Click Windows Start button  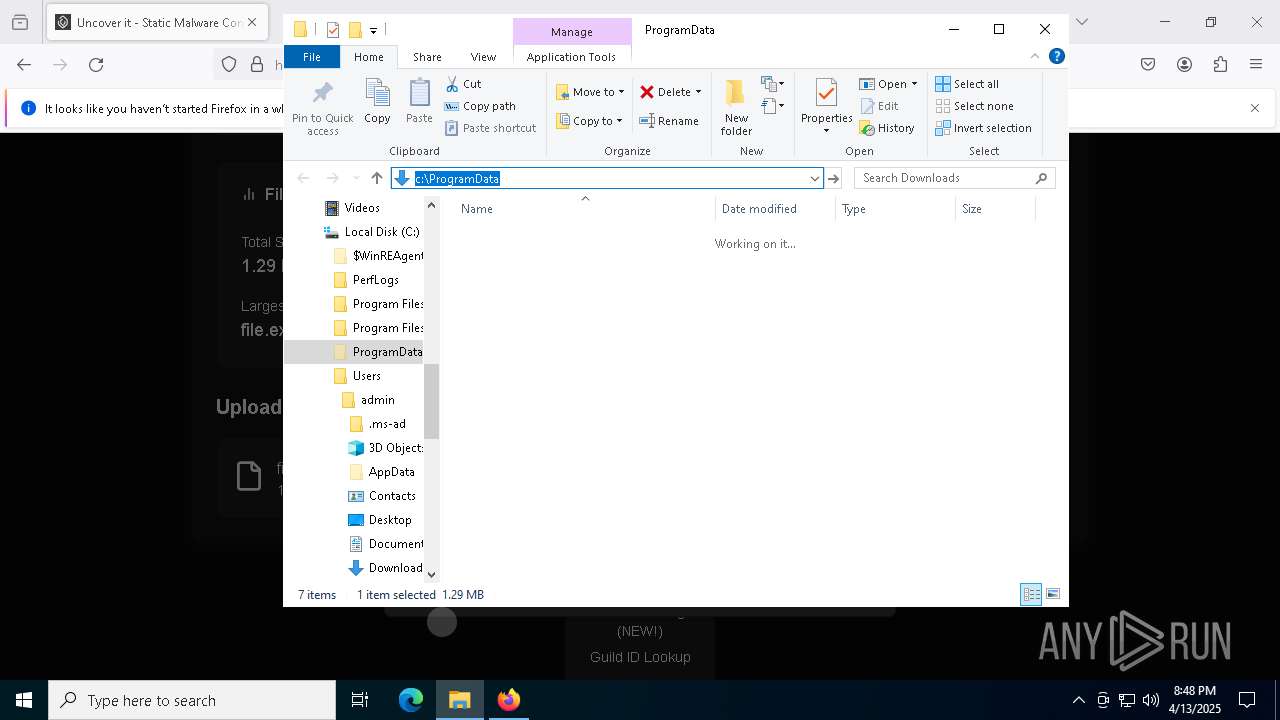(24, 700)
